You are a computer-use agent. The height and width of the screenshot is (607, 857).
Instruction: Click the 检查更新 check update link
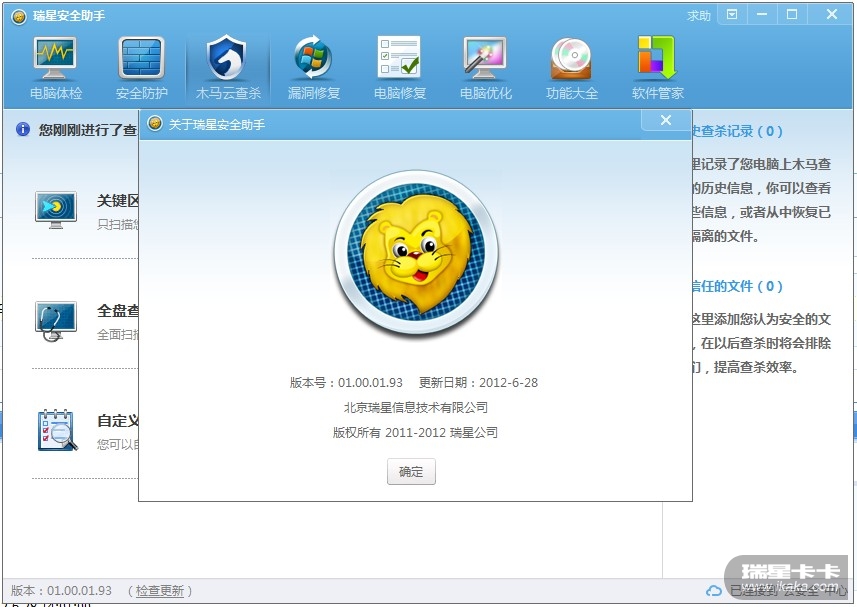tap(160, 591)
